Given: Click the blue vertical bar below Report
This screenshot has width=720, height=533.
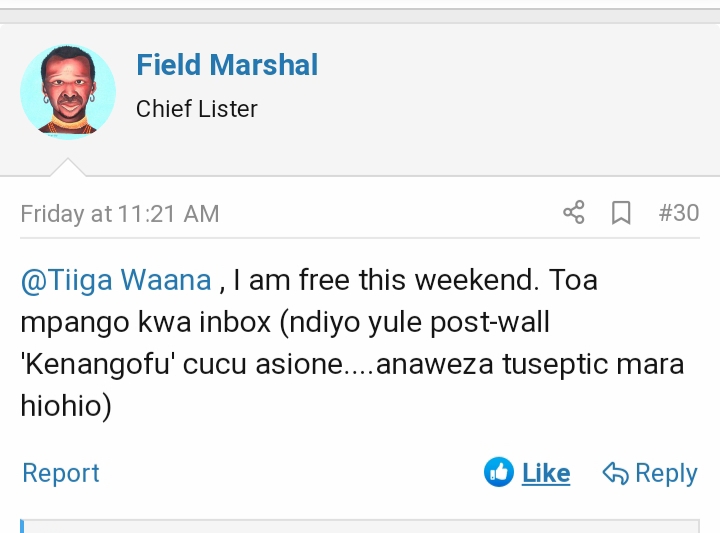Looking at the screenshot, I should click(22, 525).
